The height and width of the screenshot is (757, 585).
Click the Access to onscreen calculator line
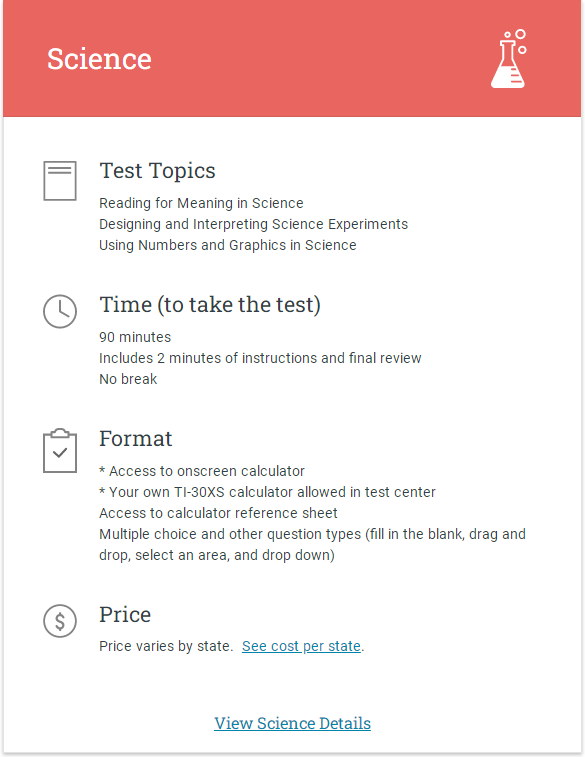click(x=202, y=471)
